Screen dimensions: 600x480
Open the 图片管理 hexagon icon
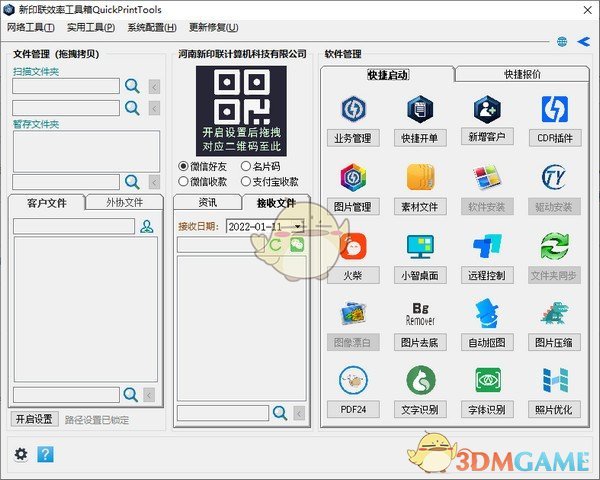353,177
